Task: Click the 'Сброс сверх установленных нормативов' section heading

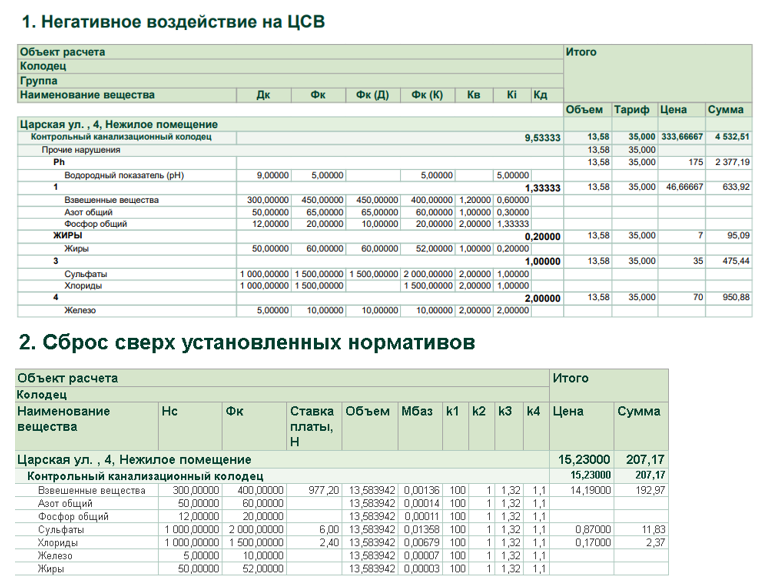Action: [246, 342]
